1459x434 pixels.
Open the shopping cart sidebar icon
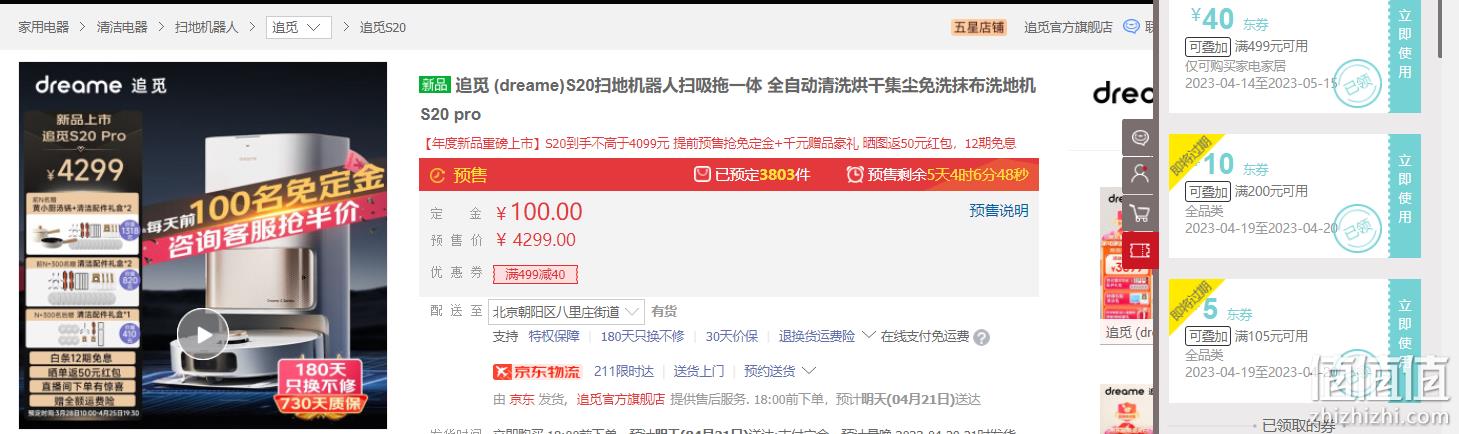point(1140,212)
